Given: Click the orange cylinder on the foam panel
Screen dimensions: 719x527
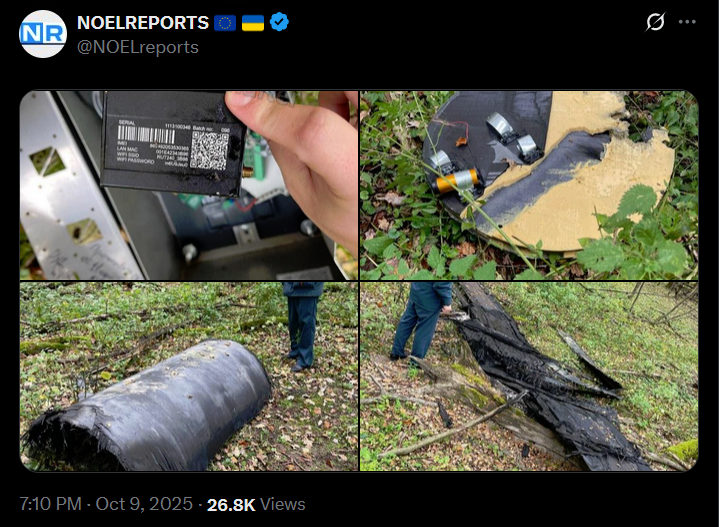Looking at the screenshot, I should point(457,181).
